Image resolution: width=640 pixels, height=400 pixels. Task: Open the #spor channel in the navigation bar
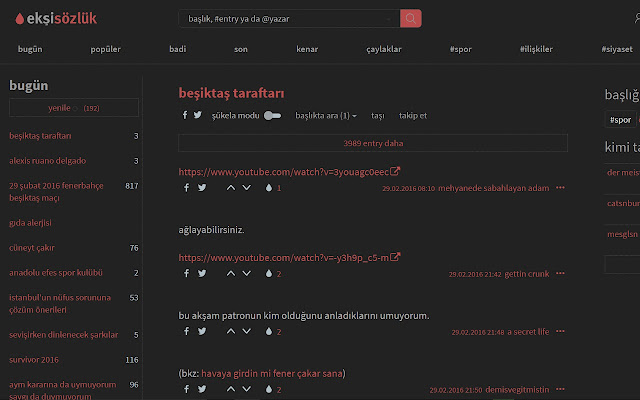(x=460, y=49)
